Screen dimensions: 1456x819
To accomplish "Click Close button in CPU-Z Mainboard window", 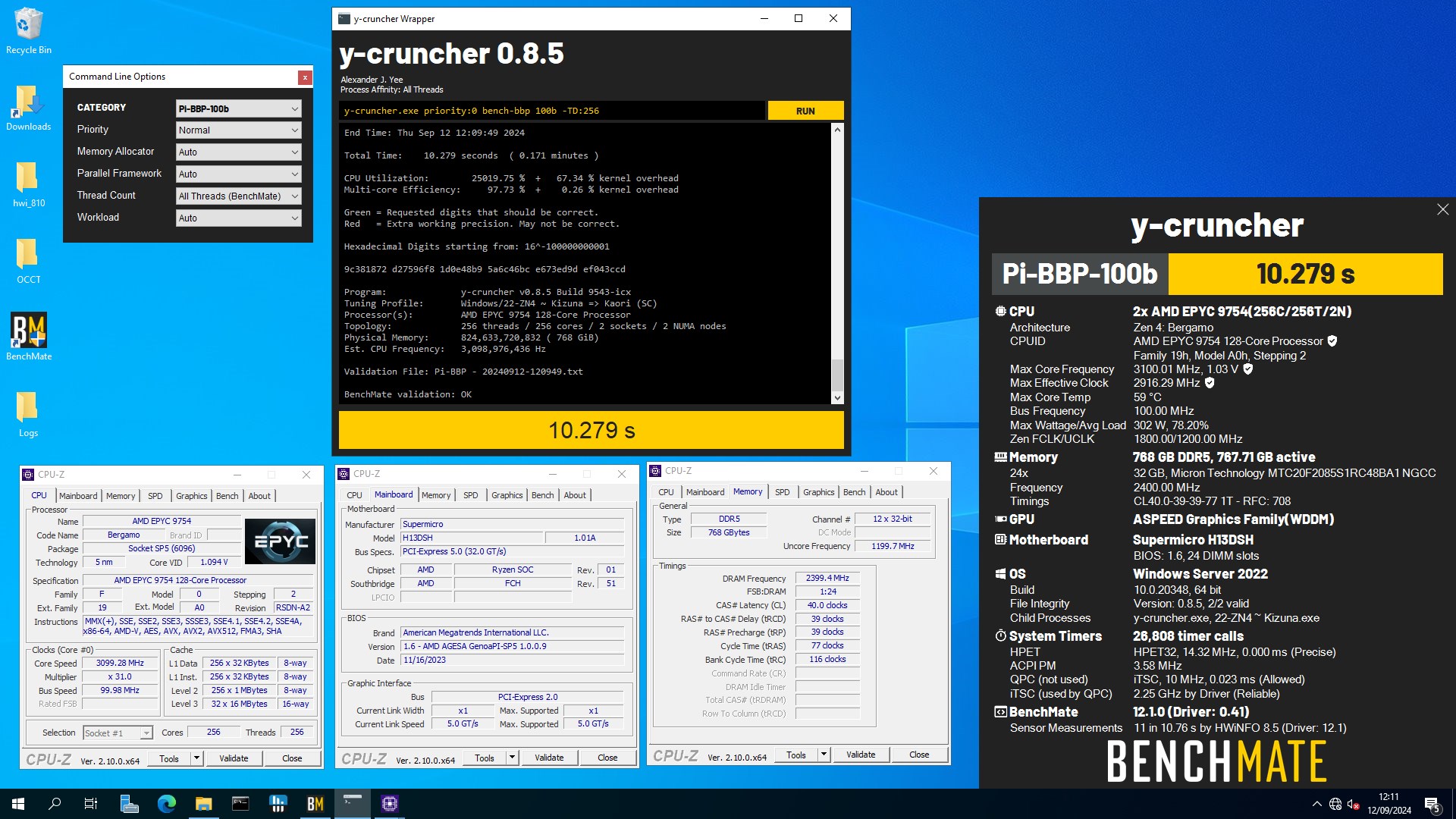I will coord(607,758).
